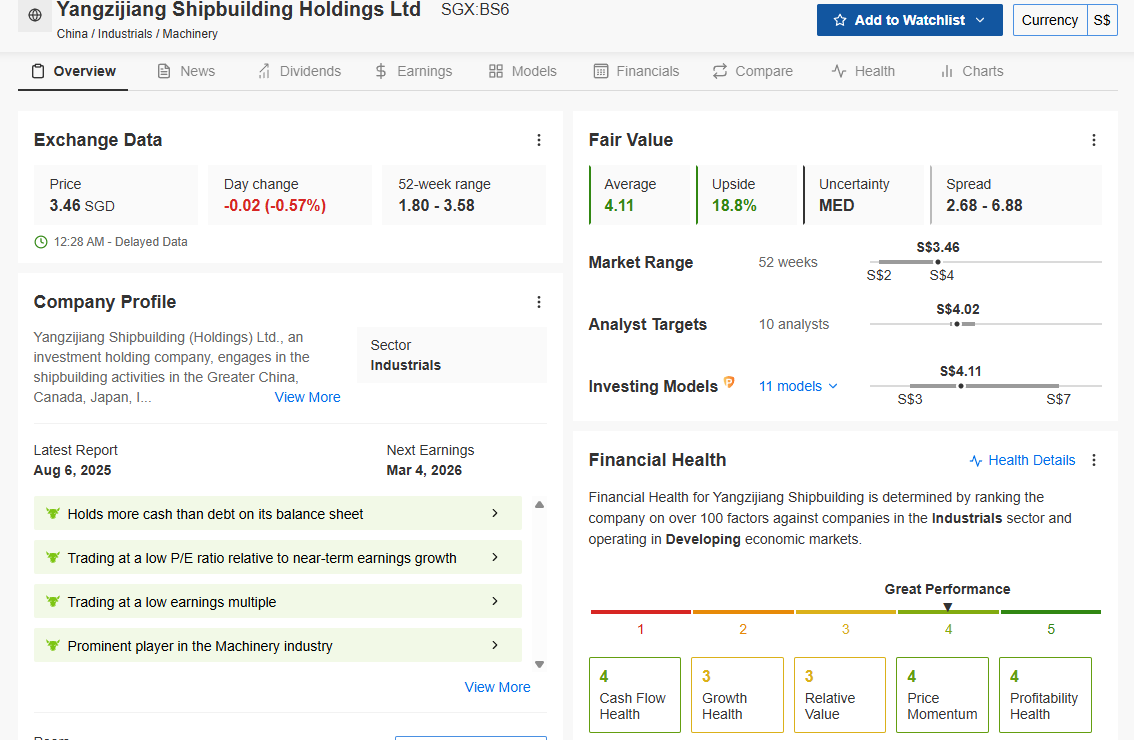Click the Earnings dollar sign icon
Screen dimensions: 1134x740
click(x=381, y=71)
